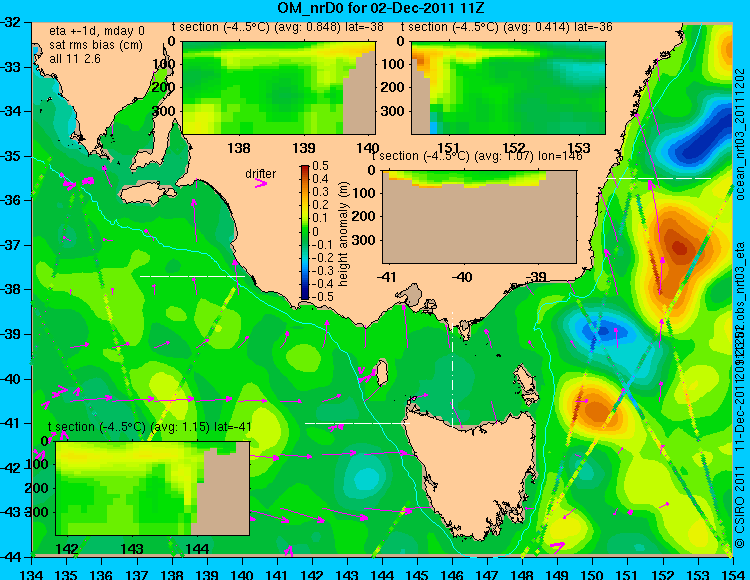
Task: Select the "height anomaly (m)" colorbar label
Action: click(343, 234)
